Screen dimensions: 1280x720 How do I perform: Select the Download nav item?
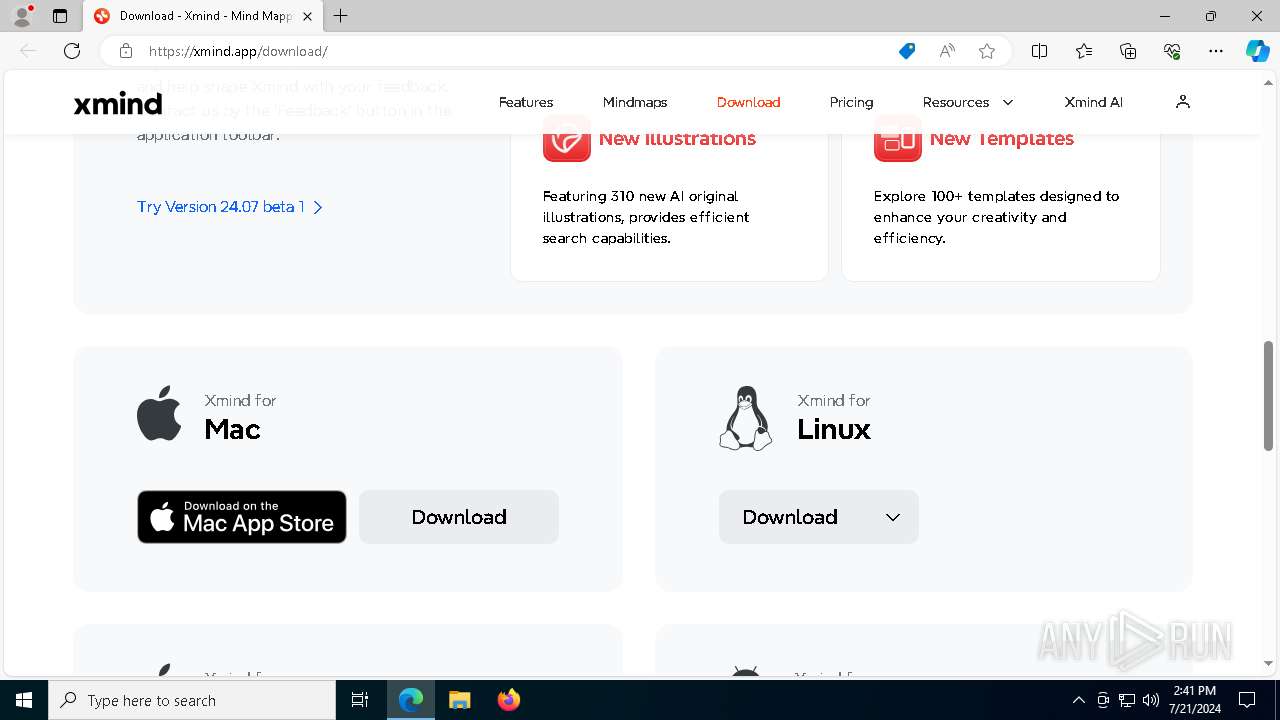click(x=748, y=102)
